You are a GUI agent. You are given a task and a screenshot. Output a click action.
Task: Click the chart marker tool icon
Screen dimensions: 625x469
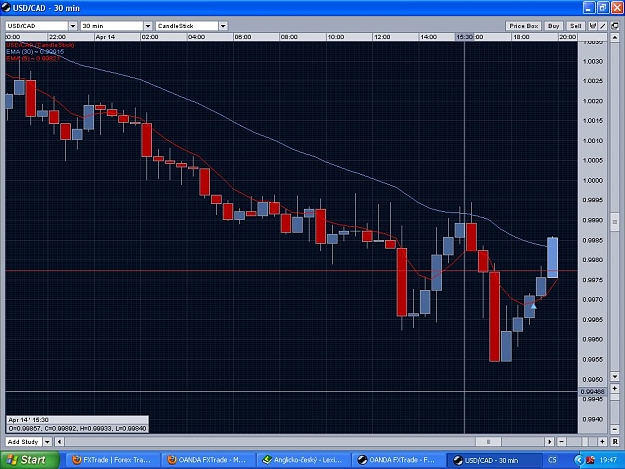coord(593,26)
